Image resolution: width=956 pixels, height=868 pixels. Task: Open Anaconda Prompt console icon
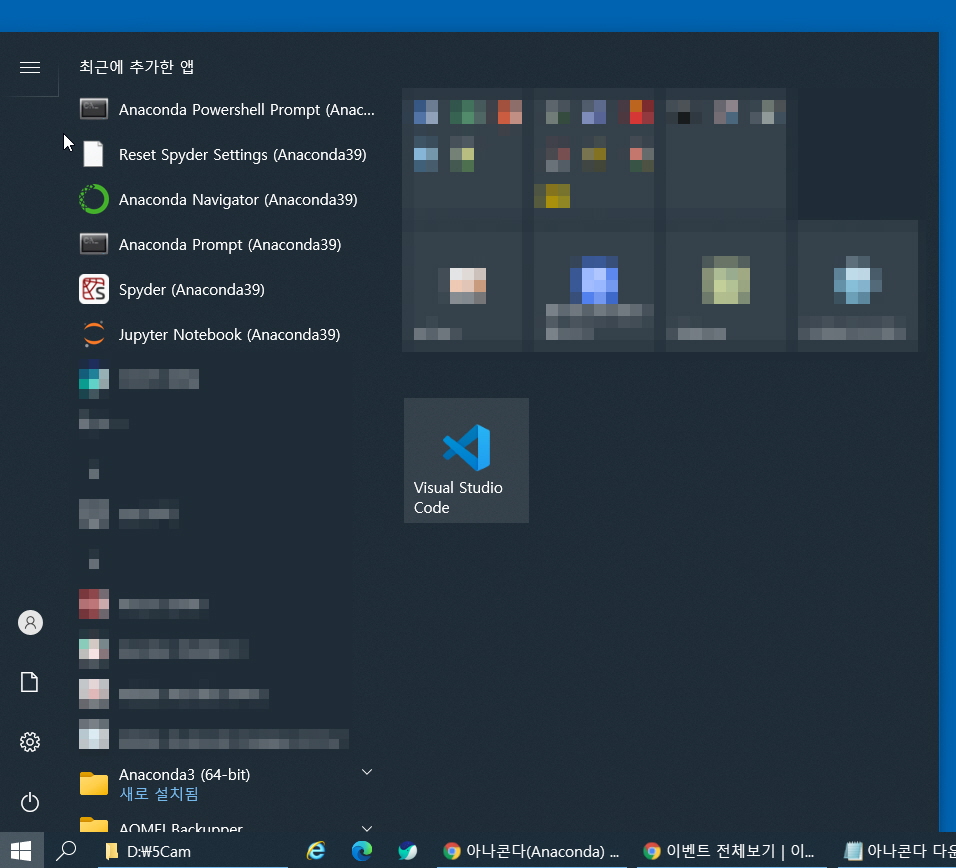point(94,244)
